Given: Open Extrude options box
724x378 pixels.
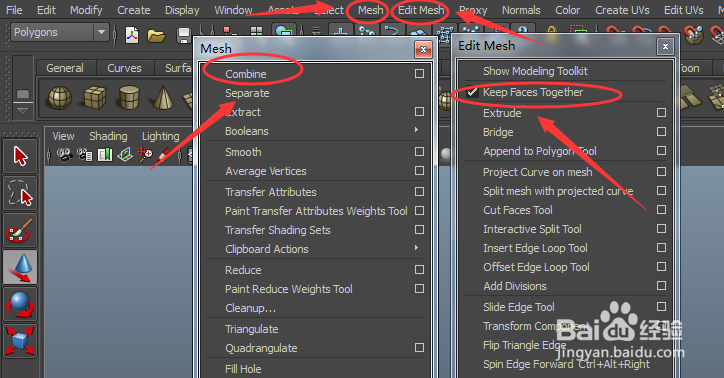Looking at the screenshot, I should click(661, 113).
